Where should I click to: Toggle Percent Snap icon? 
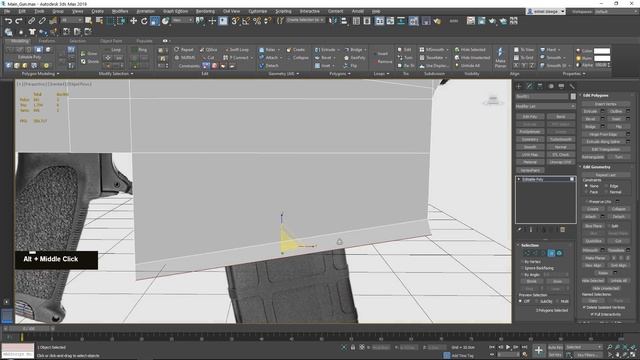[257, 21]
